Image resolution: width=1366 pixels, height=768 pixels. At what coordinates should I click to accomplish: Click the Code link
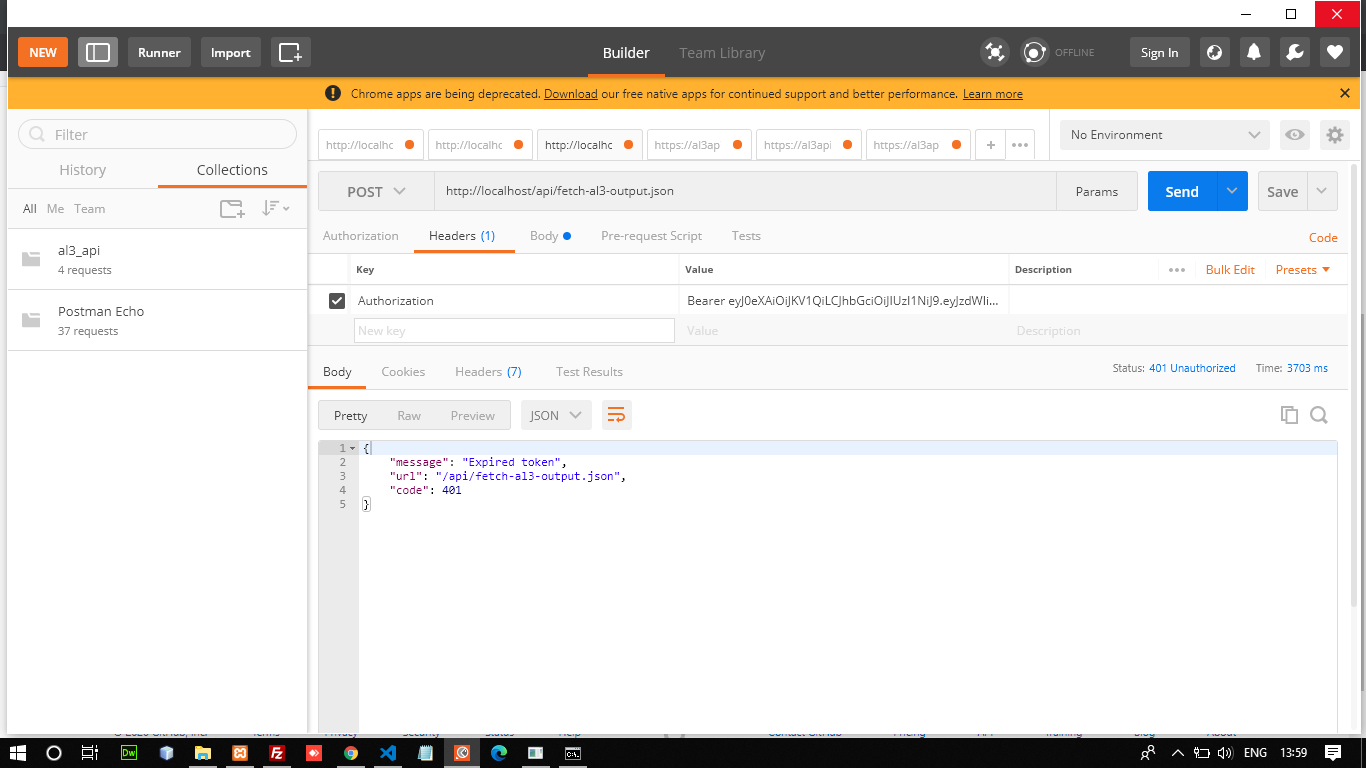[1323, 238]
